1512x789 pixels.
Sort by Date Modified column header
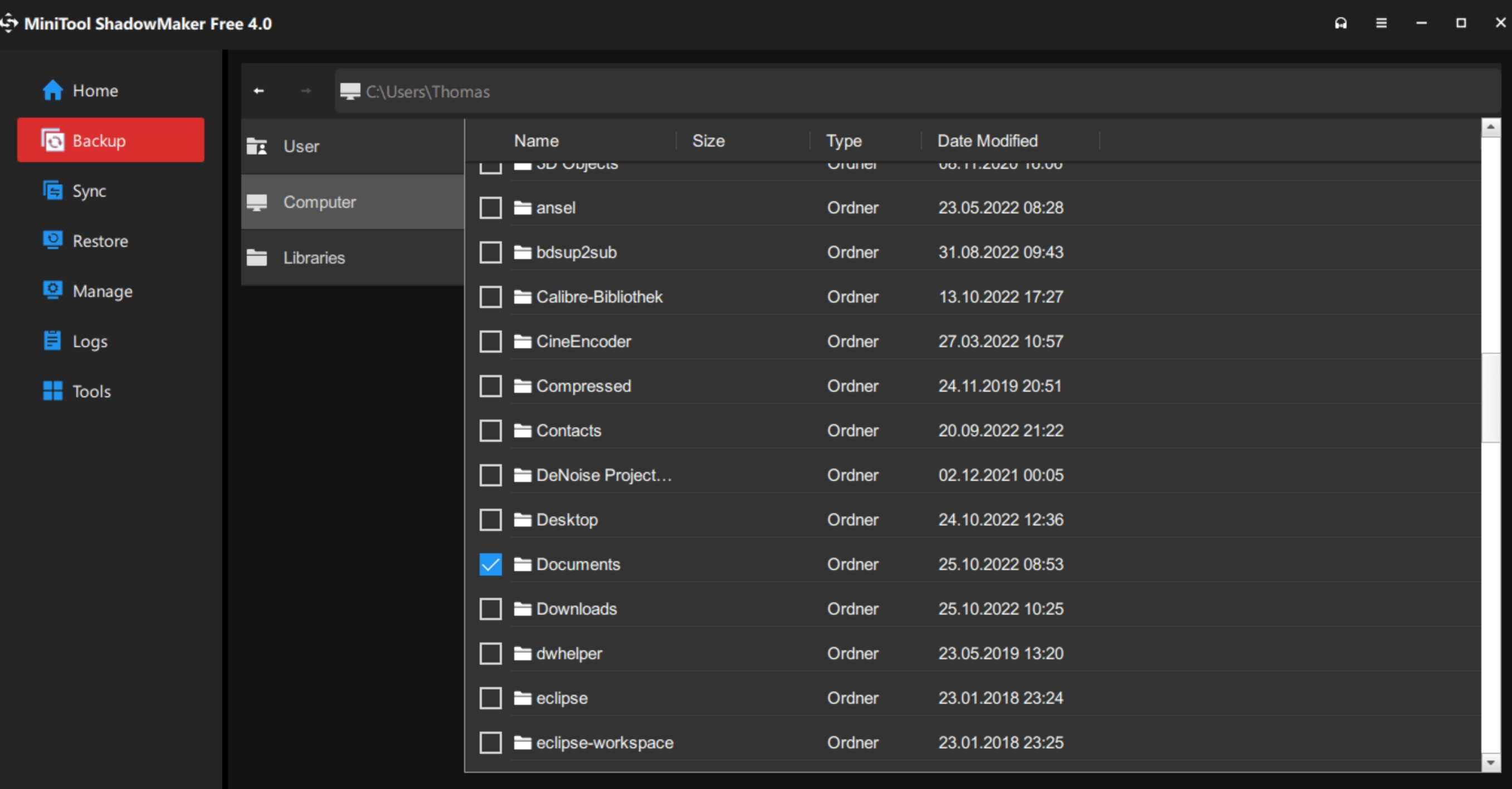click(987, 141)
